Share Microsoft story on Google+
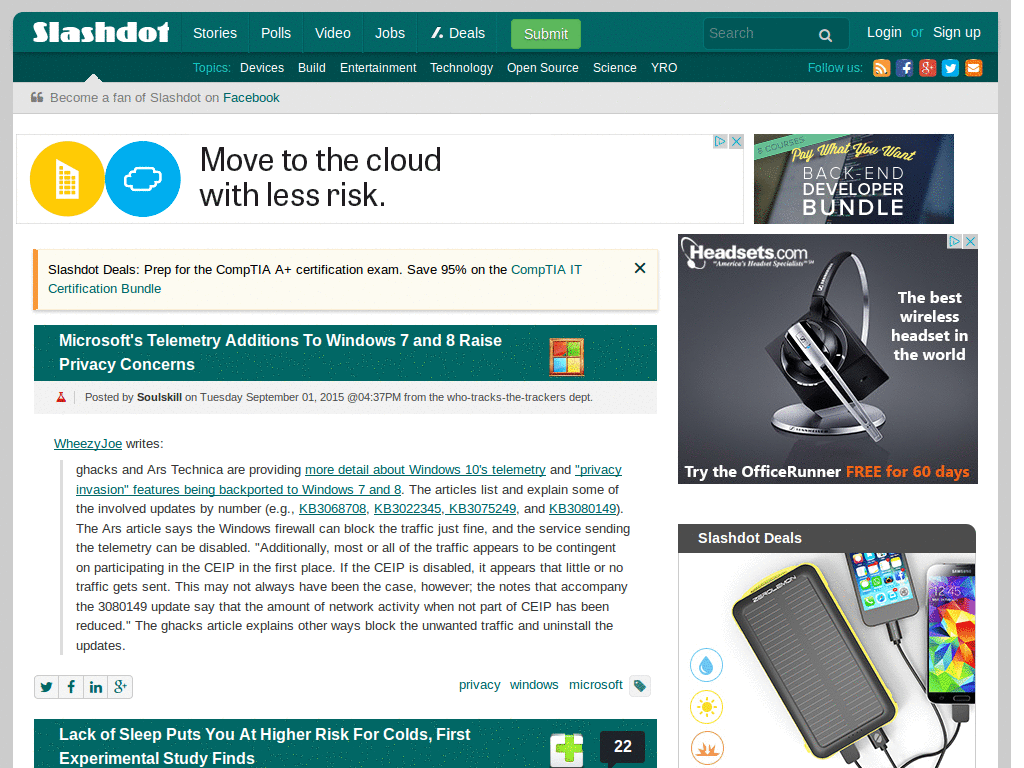 pyautogui.click(x=120, y=687)
